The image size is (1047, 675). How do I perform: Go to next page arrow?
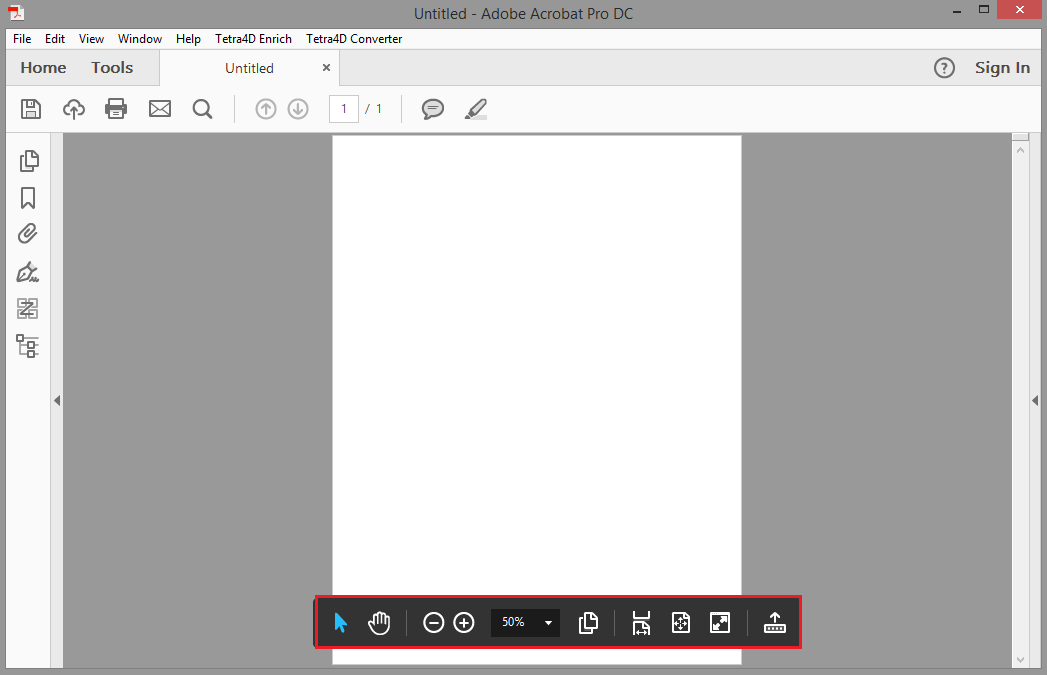pyautogui.click(x=298, y=109)
